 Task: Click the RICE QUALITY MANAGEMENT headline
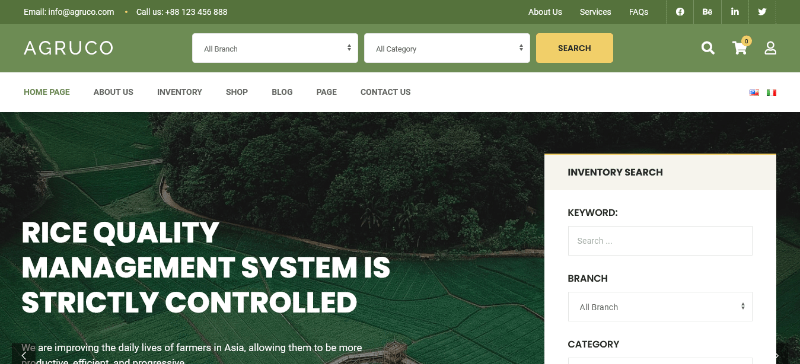(206, 267)
